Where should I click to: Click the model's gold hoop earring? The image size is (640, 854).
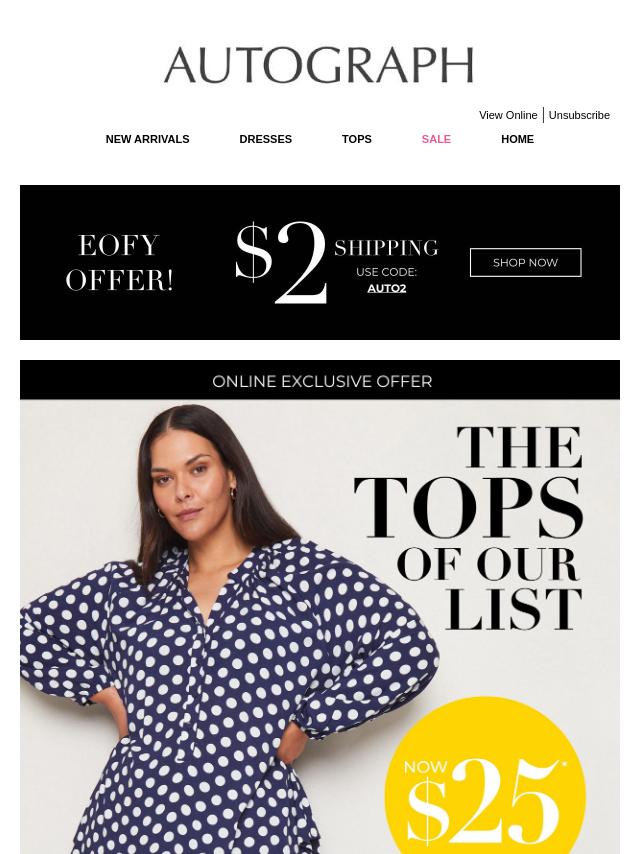coord(233,492)
